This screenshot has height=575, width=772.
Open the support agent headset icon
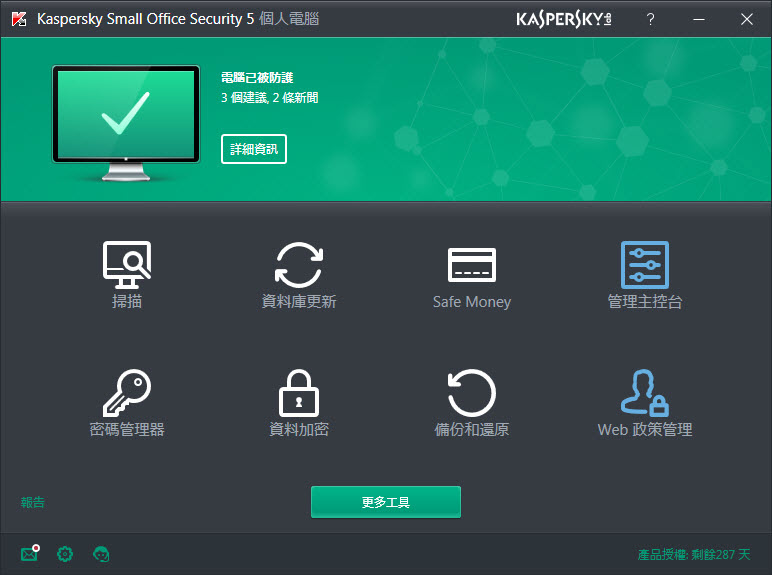(x=101, y=554)
